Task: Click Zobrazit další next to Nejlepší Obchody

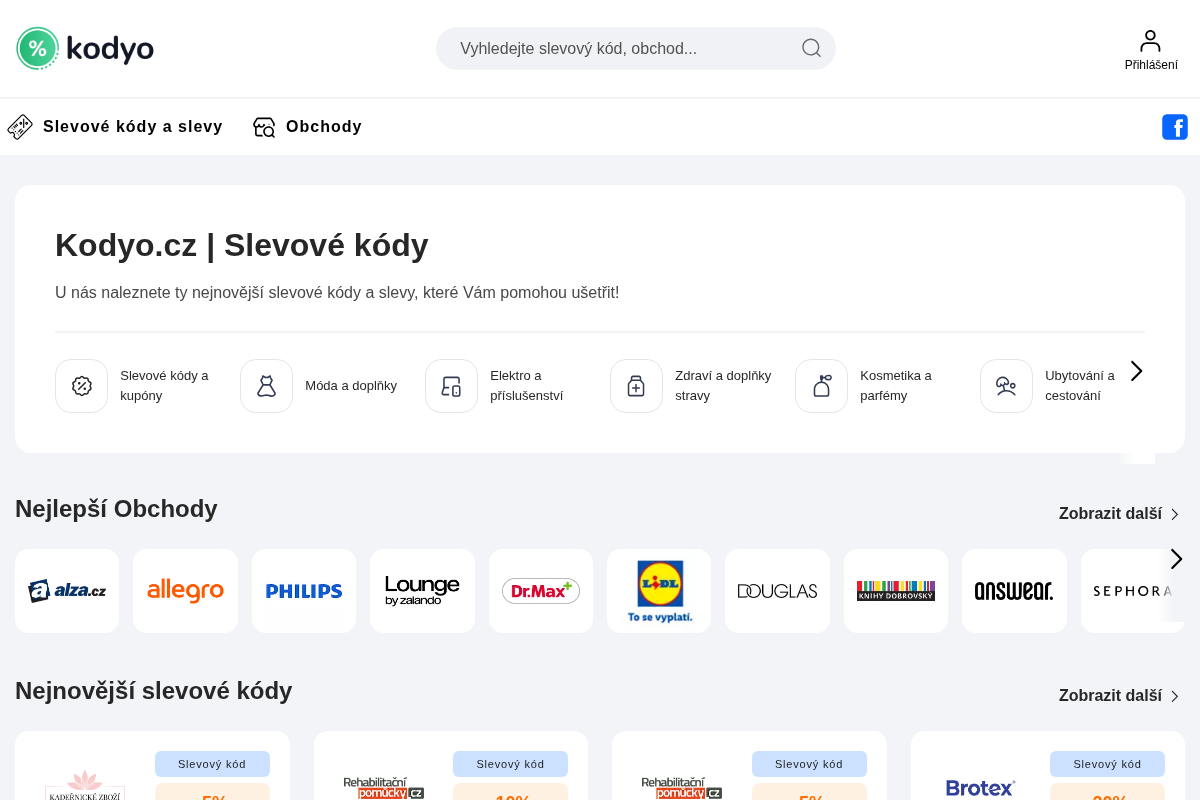Action: 1119,514
